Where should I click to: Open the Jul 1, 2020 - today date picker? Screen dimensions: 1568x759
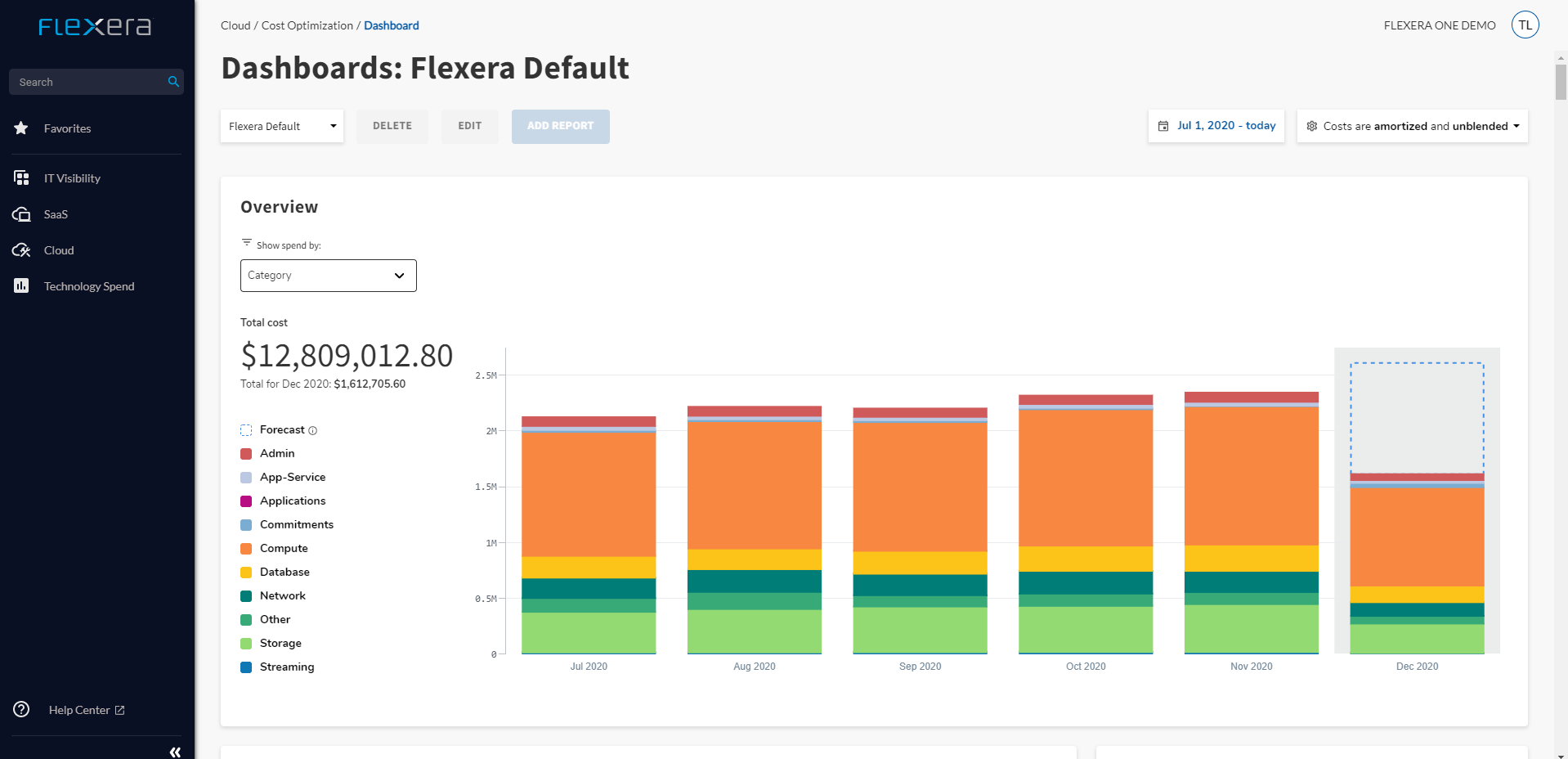(x=1216, y=127)
